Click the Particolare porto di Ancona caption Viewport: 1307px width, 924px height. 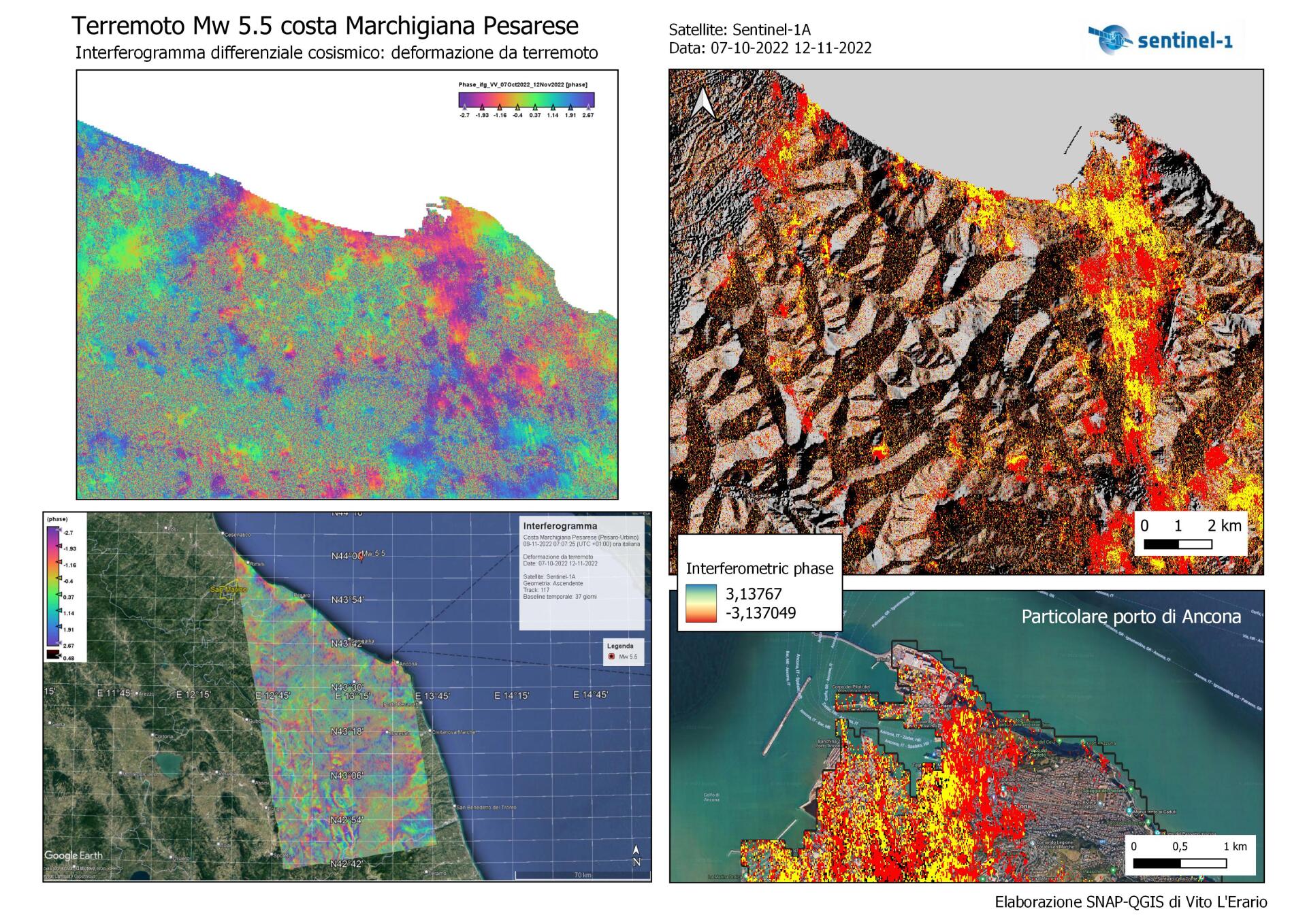tap(1131, 616)
